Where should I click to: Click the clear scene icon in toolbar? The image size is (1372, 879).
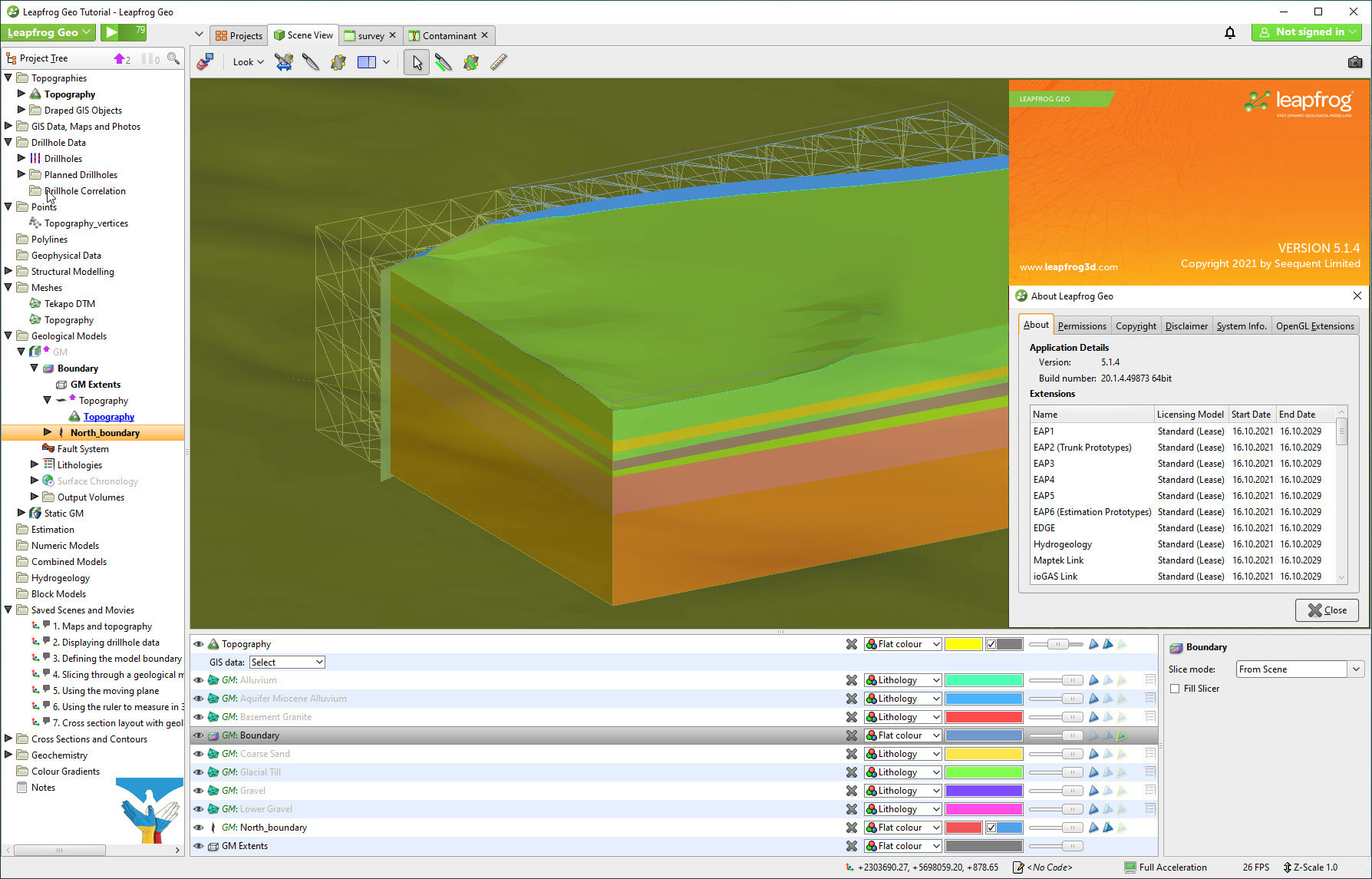tap(205, 62)
